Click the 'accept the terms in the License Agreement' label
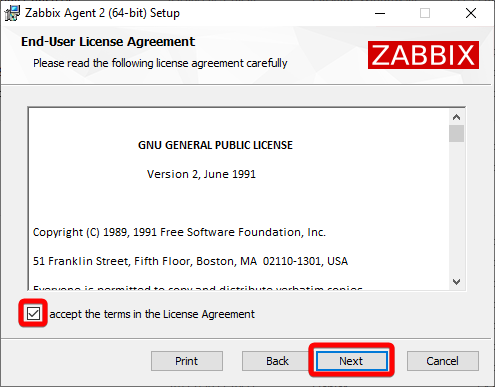The width and height of the screenshot is (495, 387). (x=152, y=314)
